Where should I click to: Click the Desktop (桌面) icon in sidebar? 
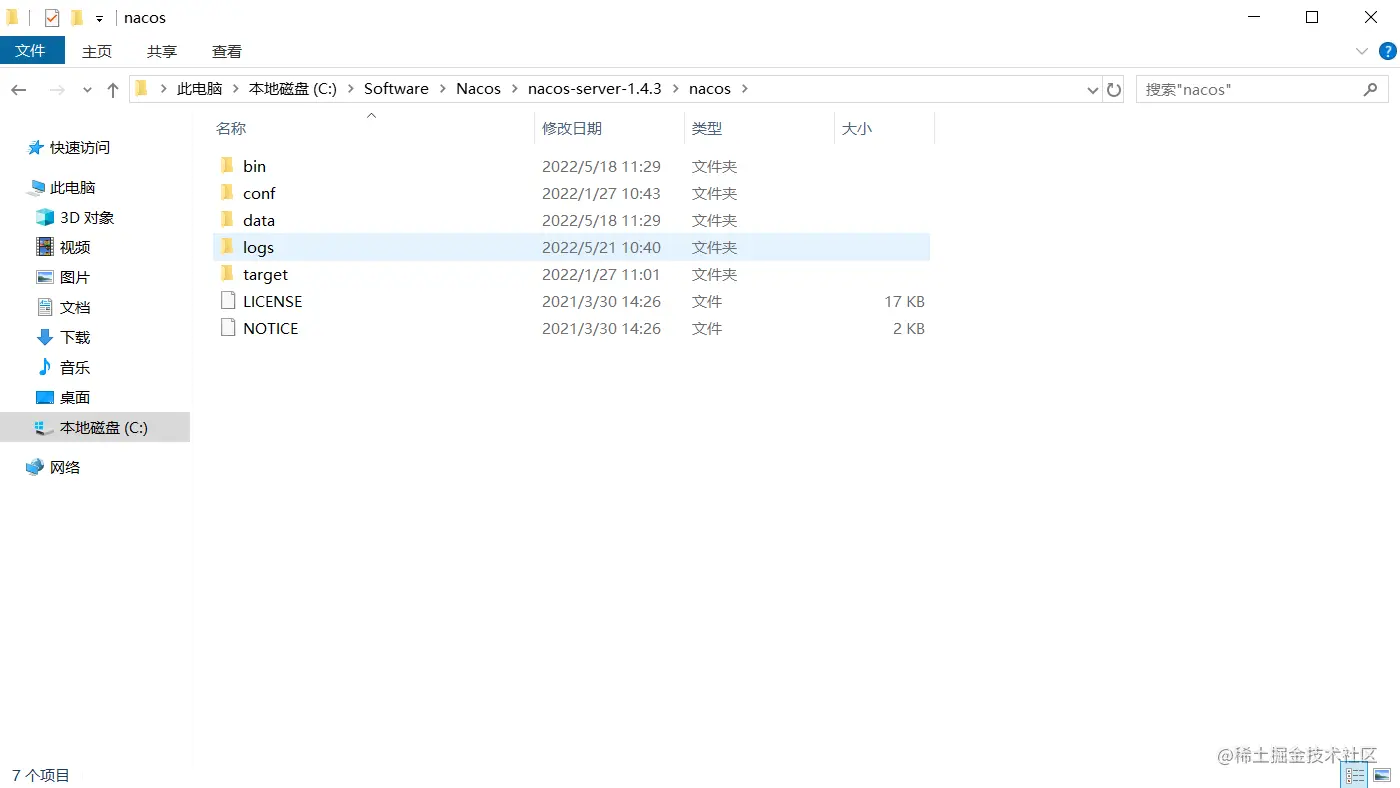pyautogui.click(x=45, y=397)
